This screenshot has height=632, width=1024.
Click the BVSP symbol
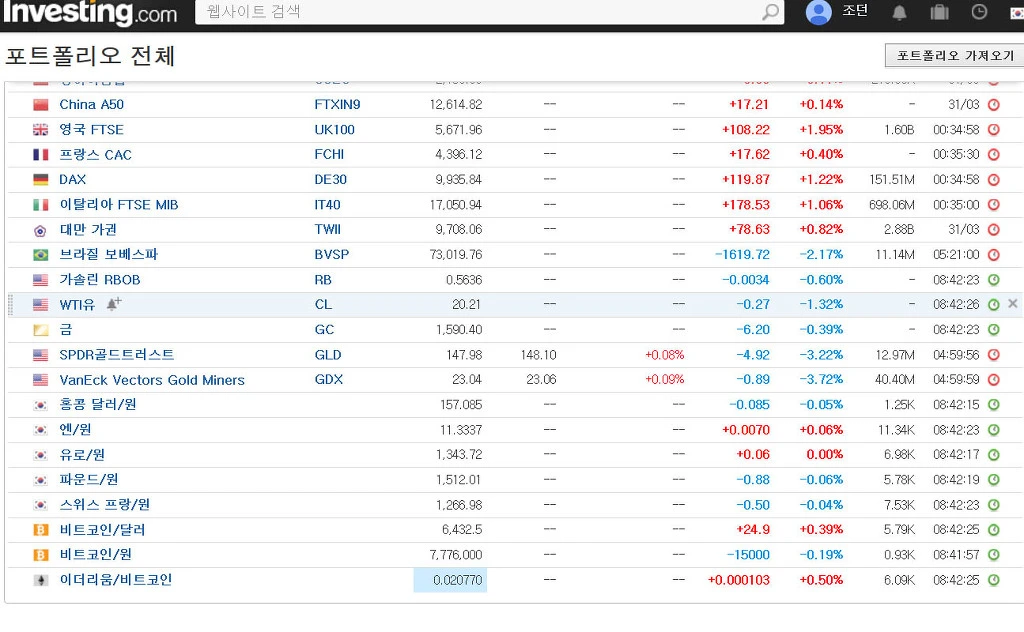[332, 255]
